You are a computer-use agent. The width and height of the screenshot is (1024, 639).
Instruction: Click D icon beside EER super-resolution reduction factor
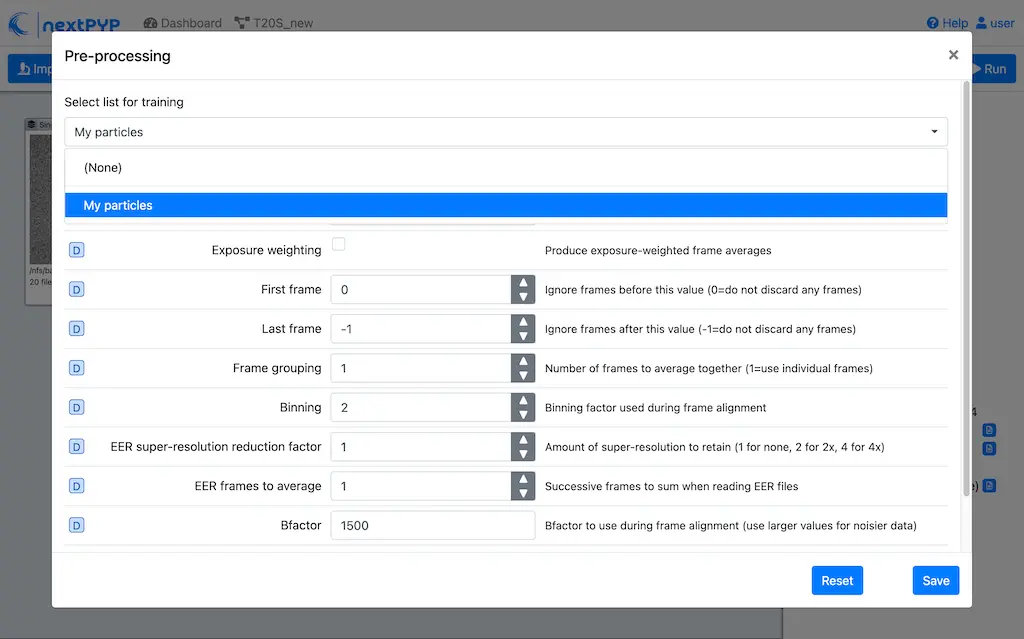pos(77,446)
